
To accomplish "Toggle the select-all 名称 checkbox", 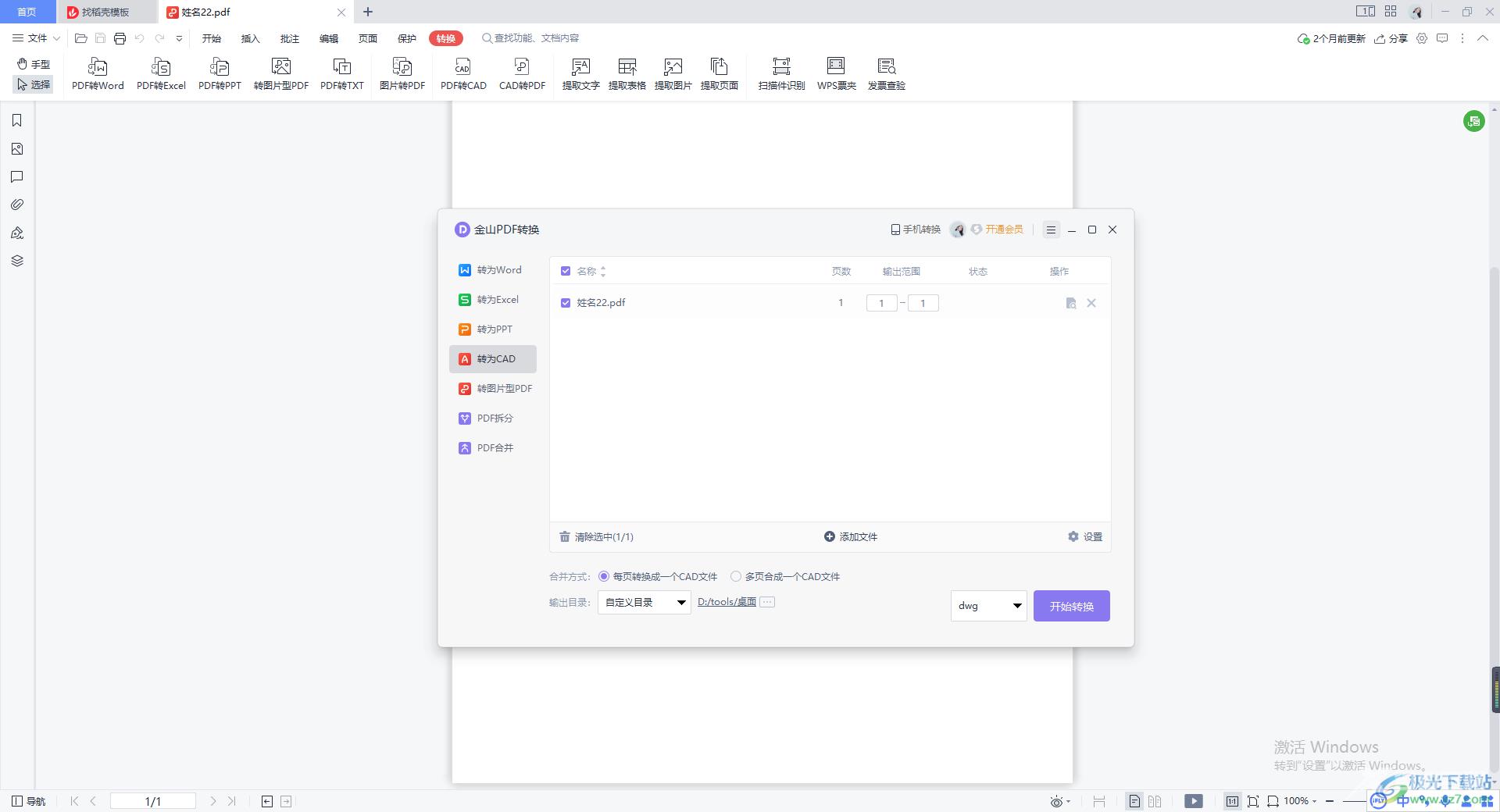I will tap(566, 271).
